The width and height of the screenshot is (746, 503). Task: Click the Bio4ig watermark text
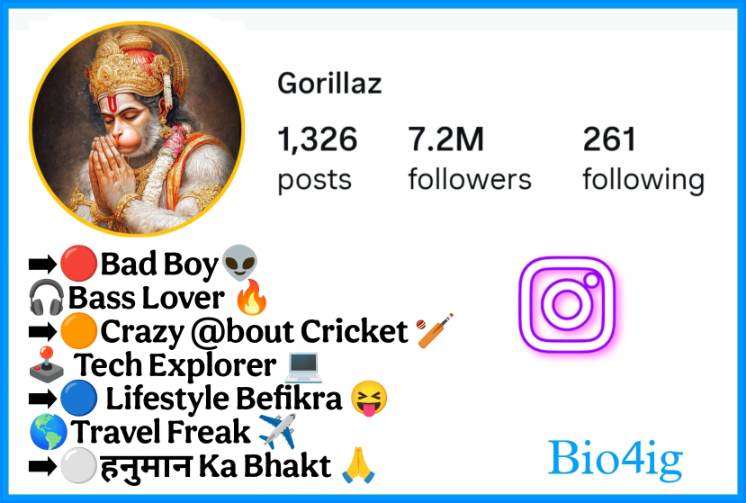(616, 460)
